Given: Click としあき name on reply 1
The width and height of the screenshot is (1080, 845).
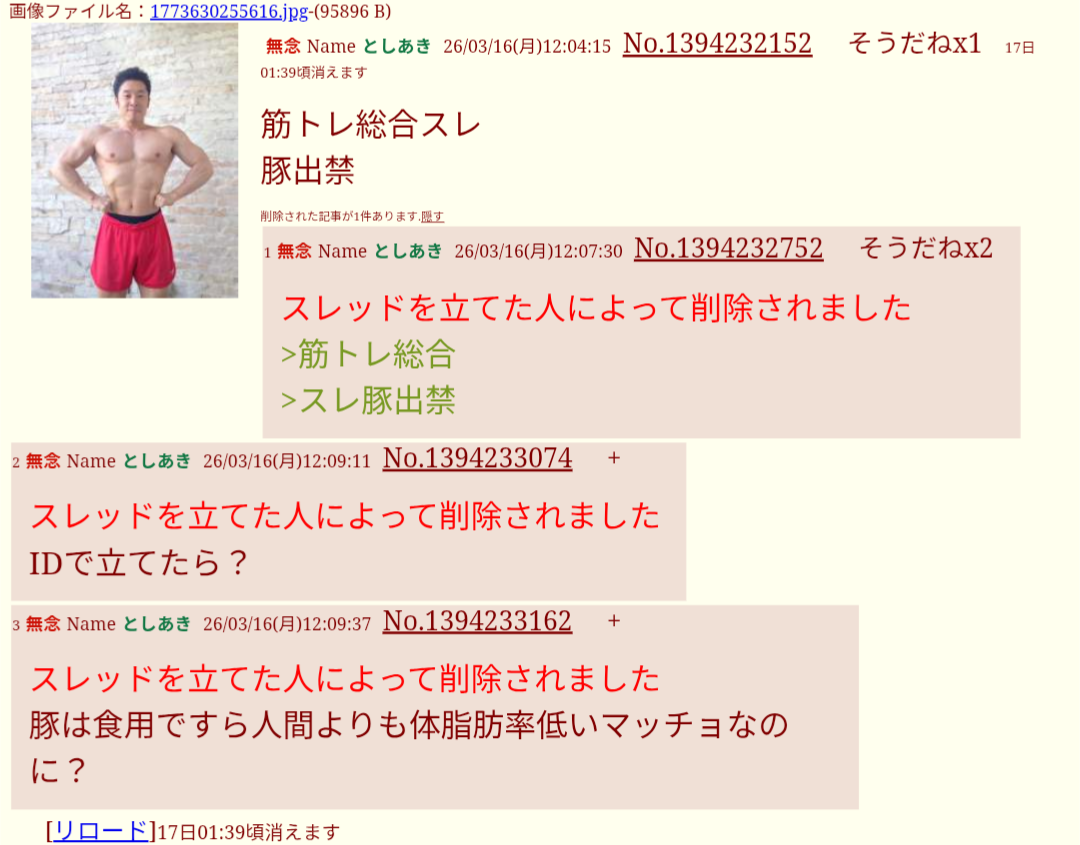Looking at the screenshot, I should [x=408, y=251].
